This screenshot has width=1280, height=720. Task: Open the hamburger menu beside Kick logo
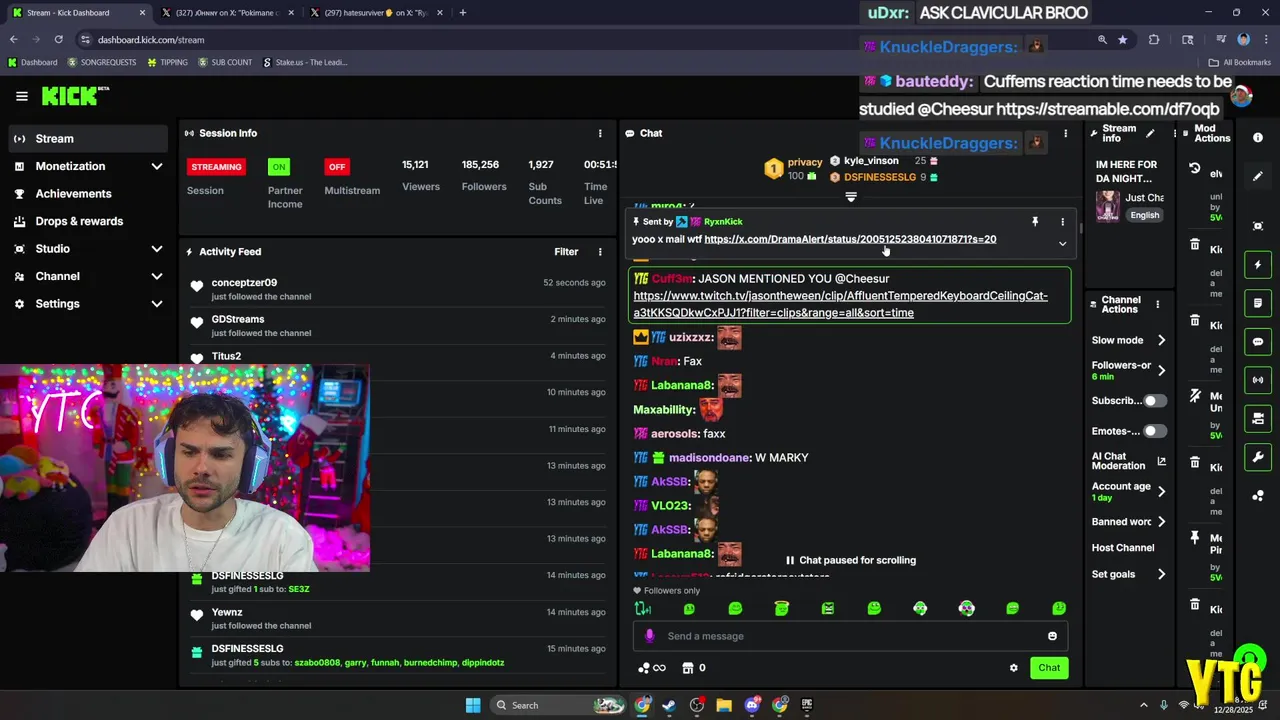pyautogui.click(x=22, y=96)
